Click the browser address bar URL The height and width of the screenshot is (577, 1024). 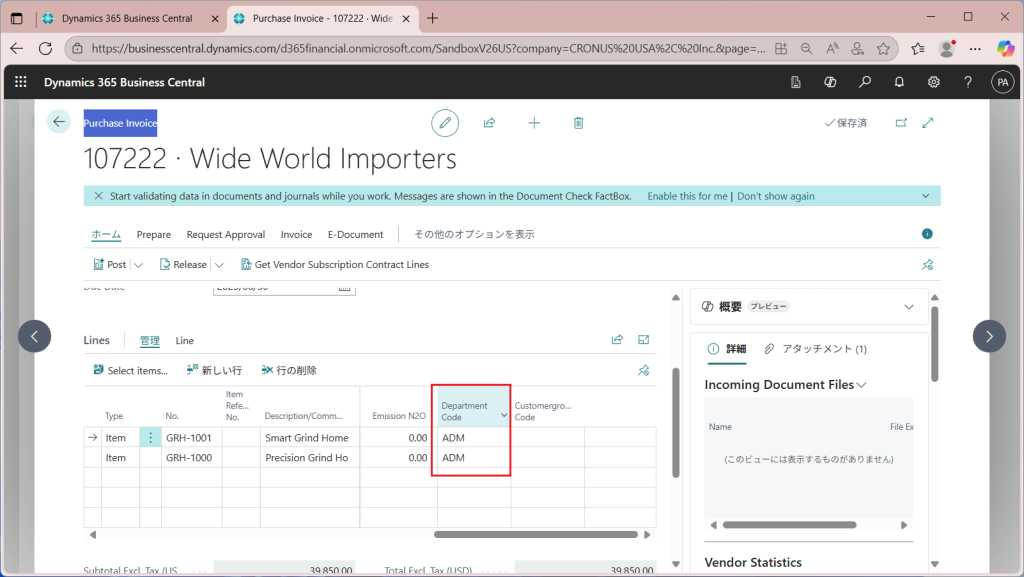428,48
